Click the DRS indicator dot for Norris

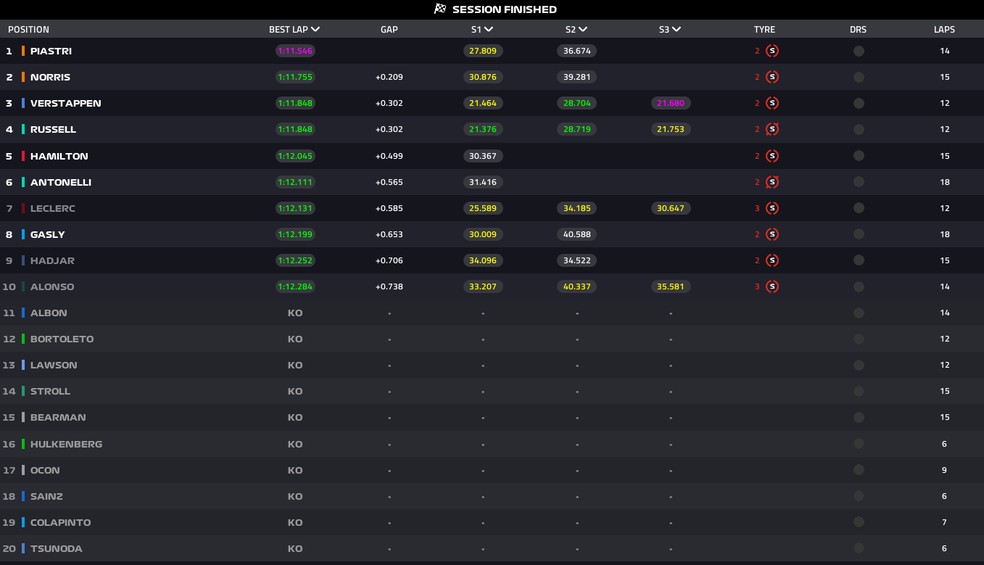858,77
